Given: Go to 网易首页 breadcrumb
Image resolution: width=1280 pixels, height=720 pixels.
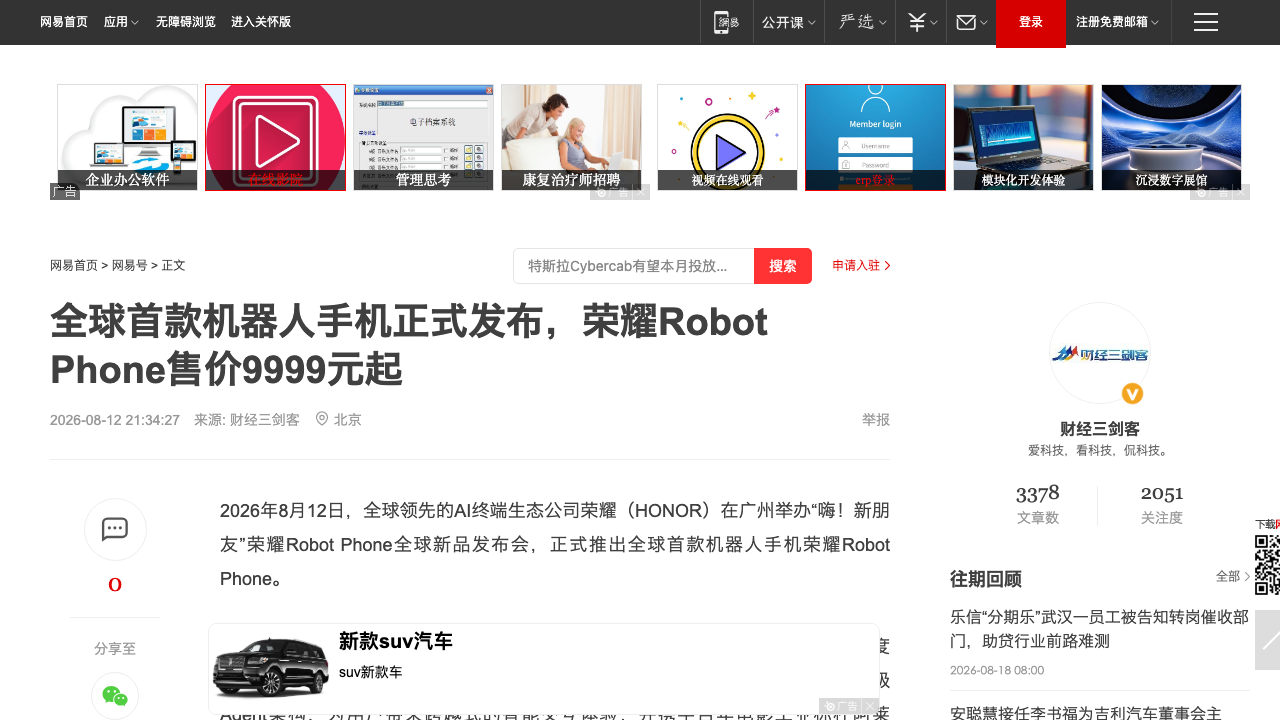Looking at the screenshot, I should [x=74, y=266].
